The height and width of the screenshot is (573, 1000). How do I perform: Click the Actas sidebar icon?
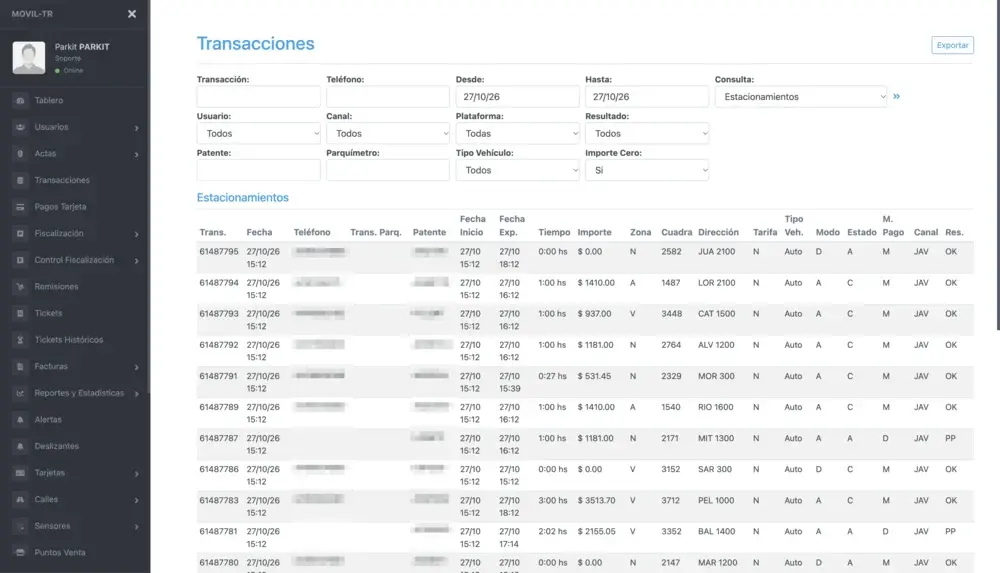20,154
